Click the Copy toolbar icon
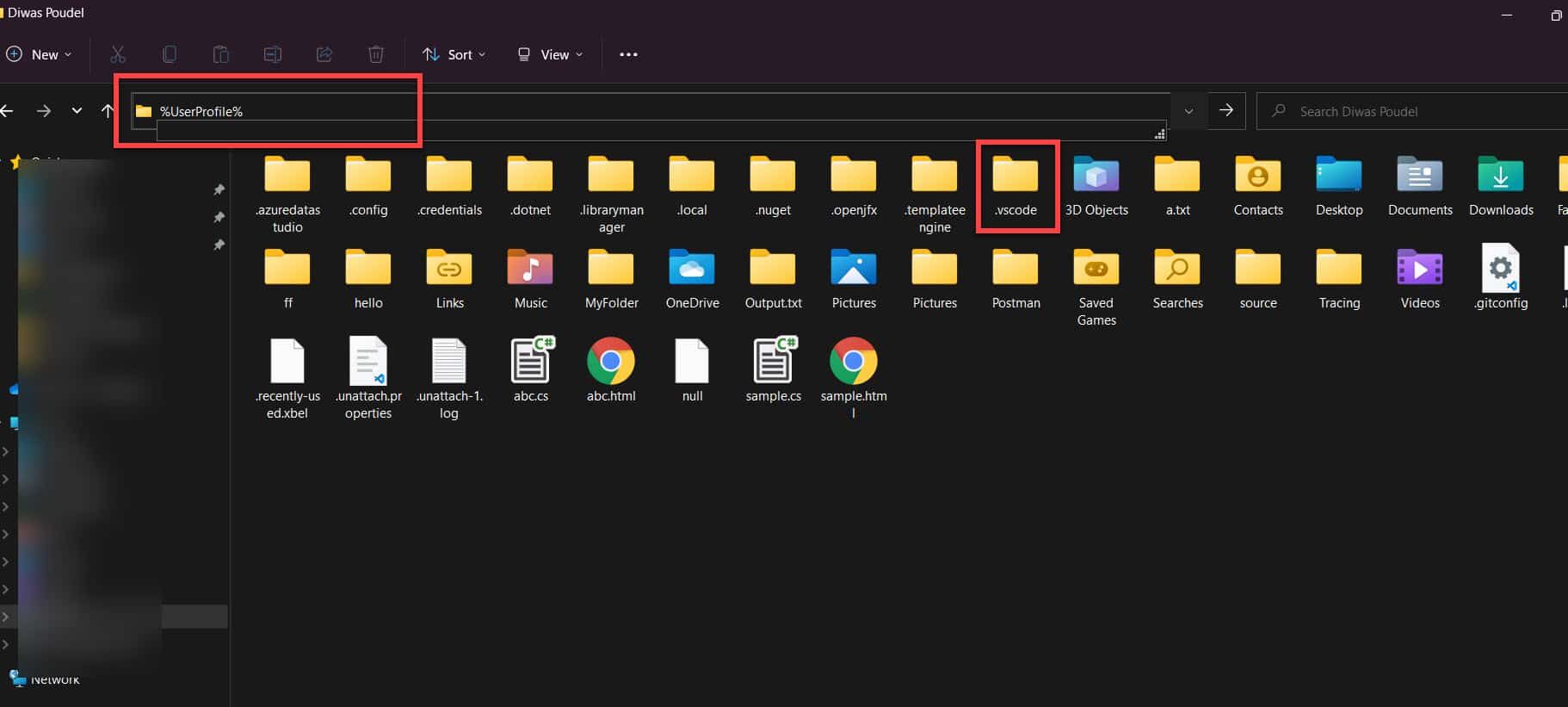Screen dimensions: 1568x707 pyautogui.click(x=170, y=54)
